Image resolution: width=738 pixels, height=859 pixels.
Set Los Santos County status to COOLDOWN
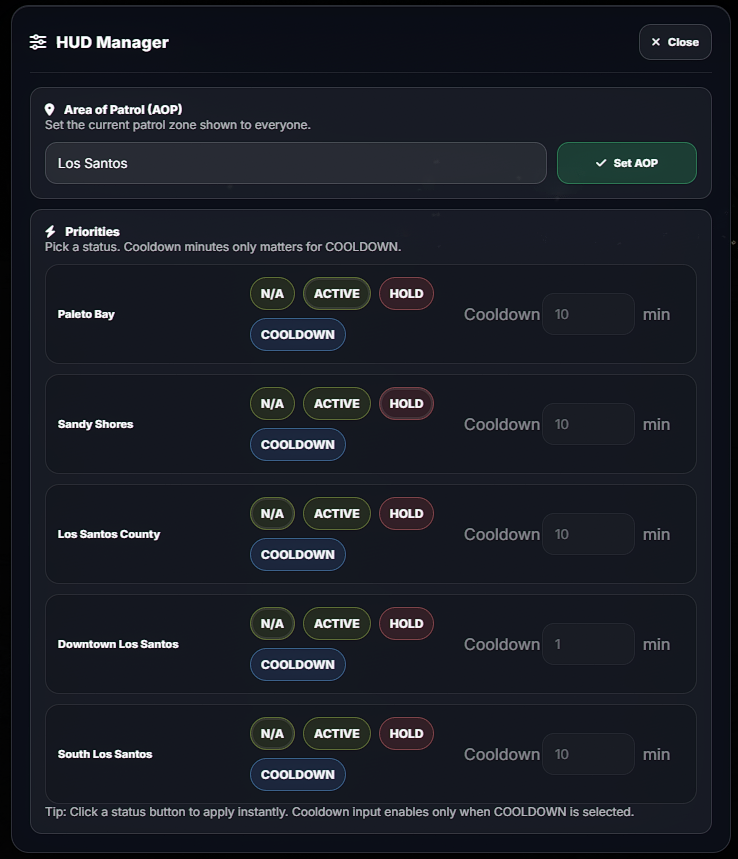298,555
